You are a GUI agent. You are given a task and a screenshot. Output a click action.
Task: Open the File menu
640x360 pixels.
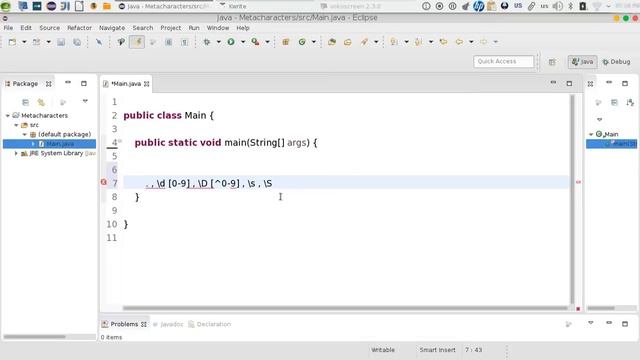8,28
